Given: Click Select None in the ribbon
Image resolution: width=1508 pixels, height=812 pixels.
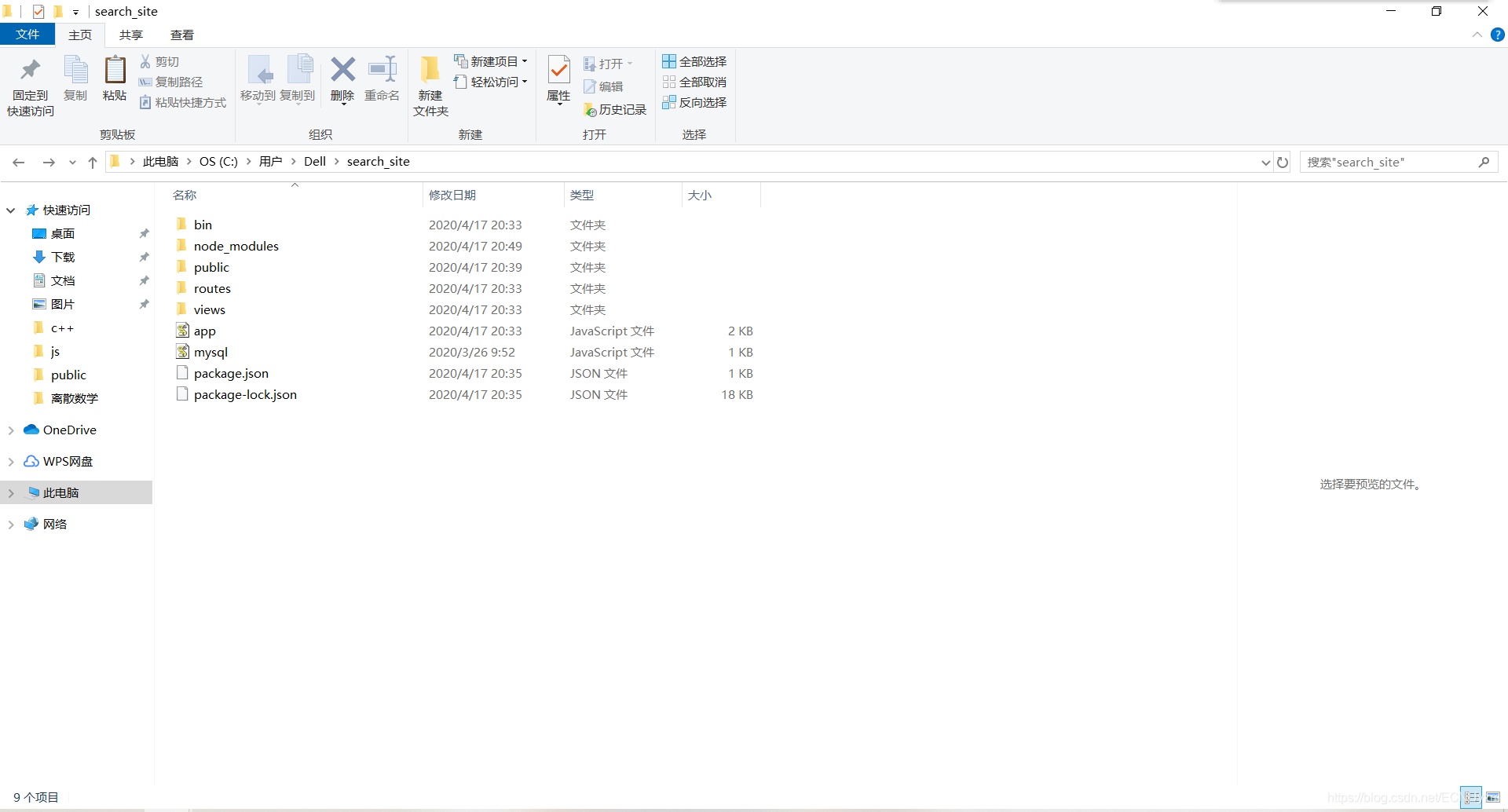Looking at the screenshot, I should pos(694,82).
